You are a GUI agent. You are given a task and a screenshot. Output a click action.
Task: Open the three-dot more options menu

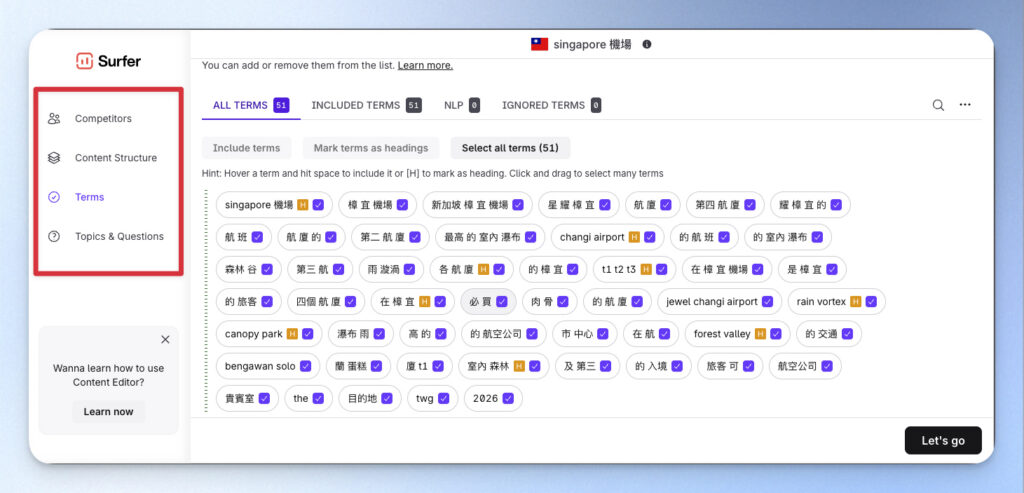click(x=965, y=105)
